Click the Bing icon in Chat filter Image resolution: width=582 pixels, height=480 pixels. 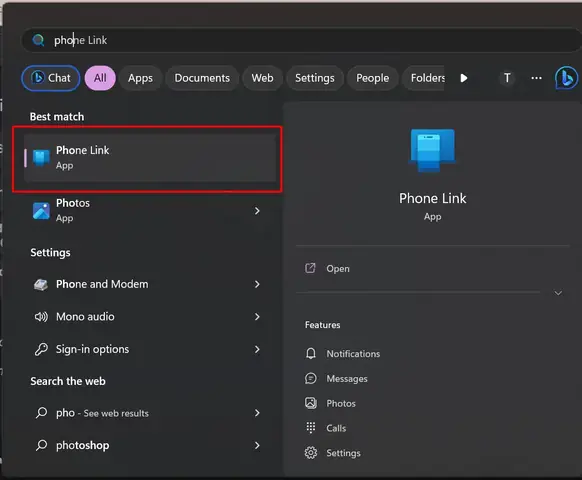[x=37, y=78]
